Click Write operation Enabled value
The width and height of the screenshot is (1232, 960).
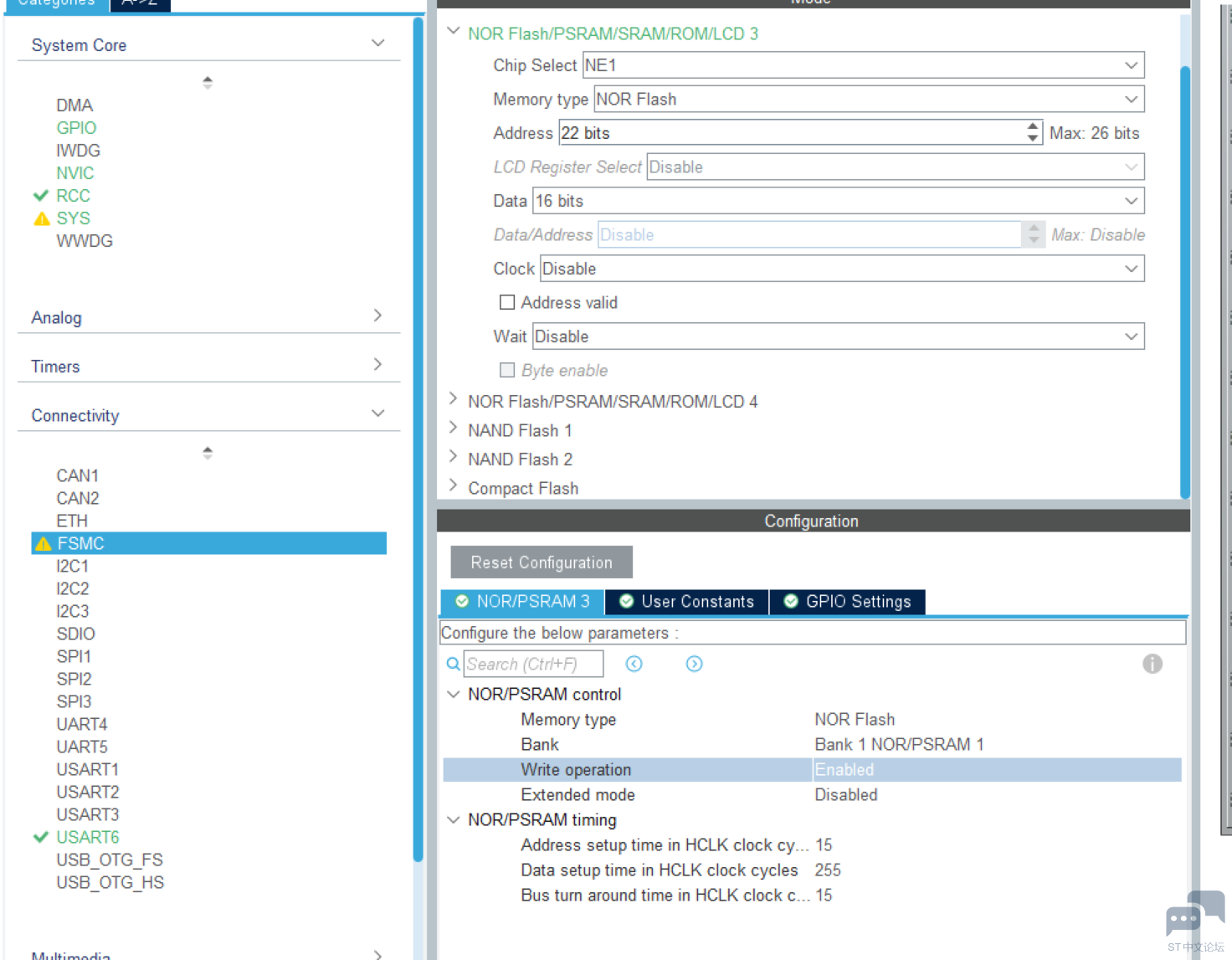coord(844,770)
